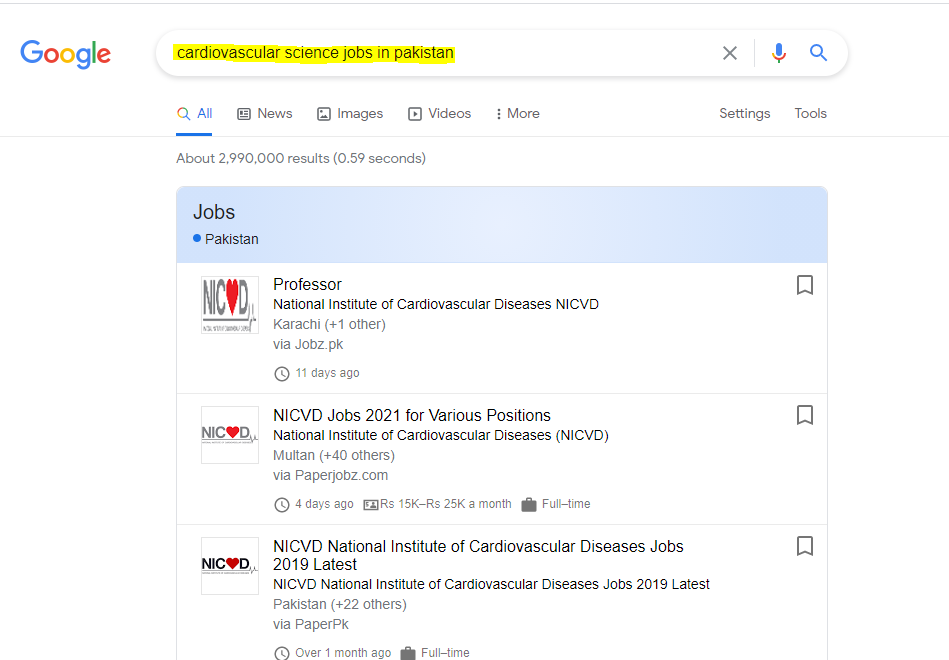The width and height of the screenshot is (949, 660).
Task: Click the clock icon beside 11 days ago
Action: click(281, 374)
